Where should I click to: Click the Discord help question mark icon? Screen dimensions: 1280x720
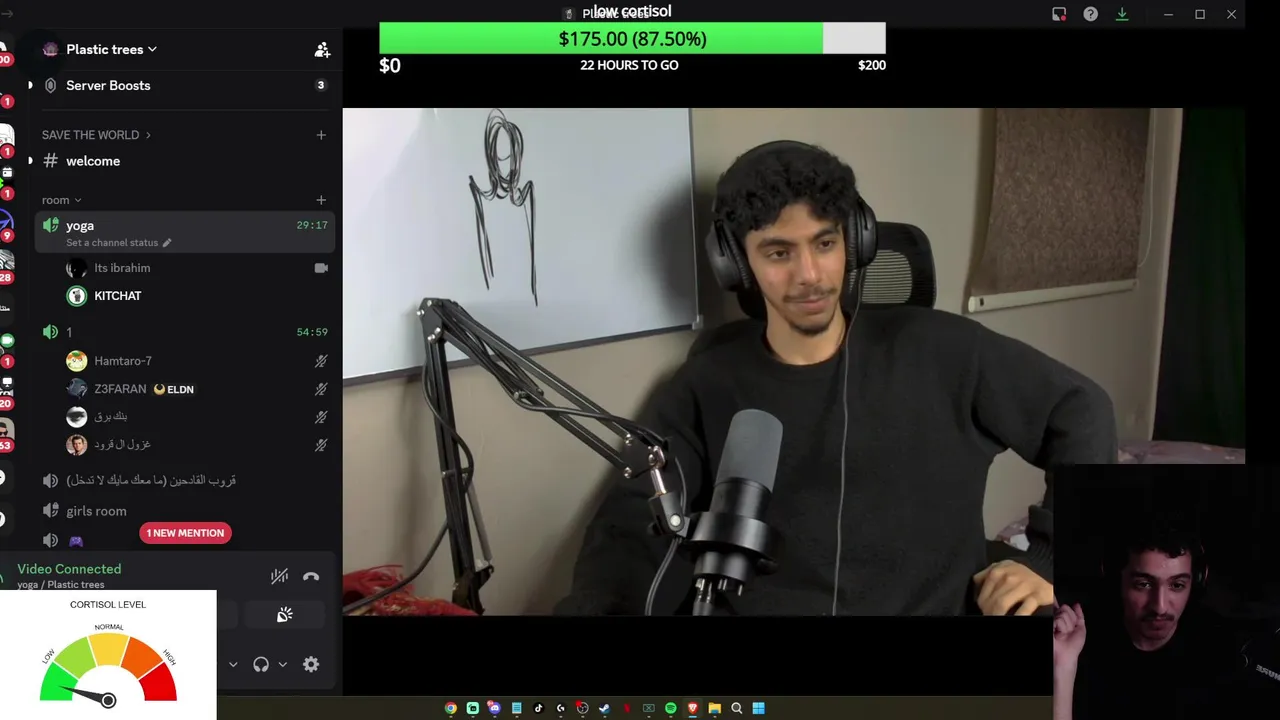1090,14
